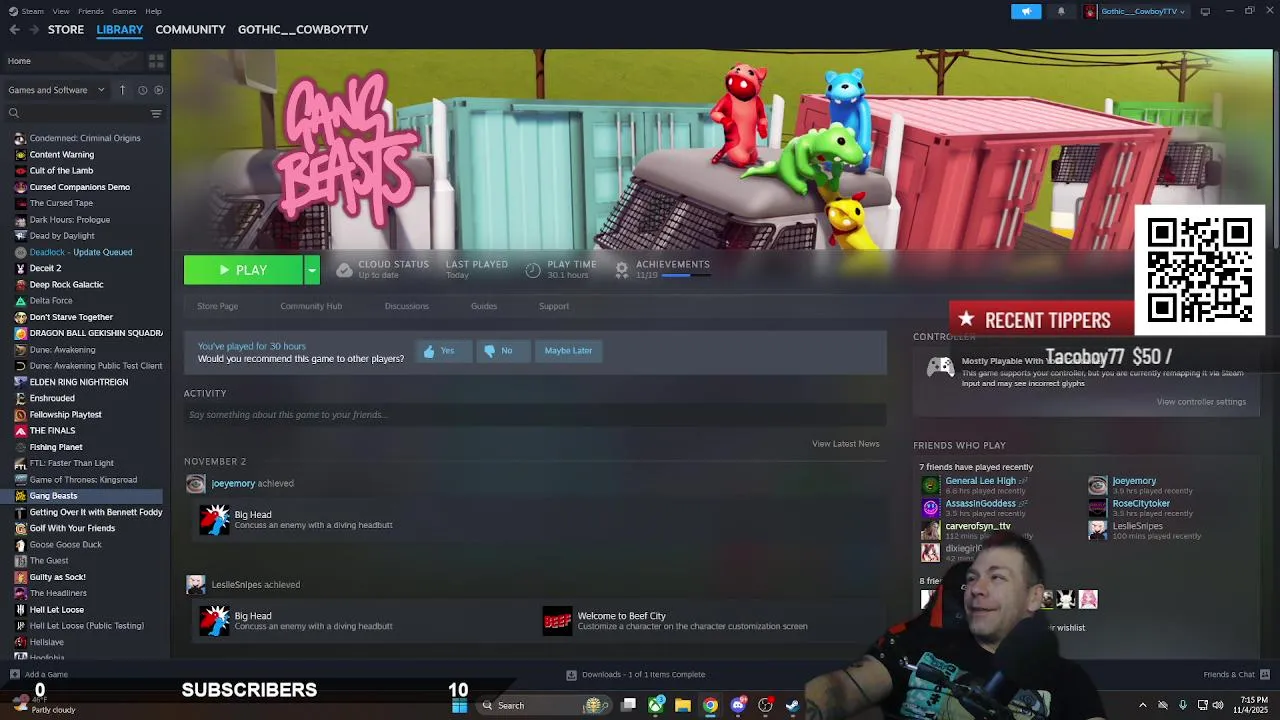Open the Gothic__CowboyTTV account dropdown

coord(1137,11)
